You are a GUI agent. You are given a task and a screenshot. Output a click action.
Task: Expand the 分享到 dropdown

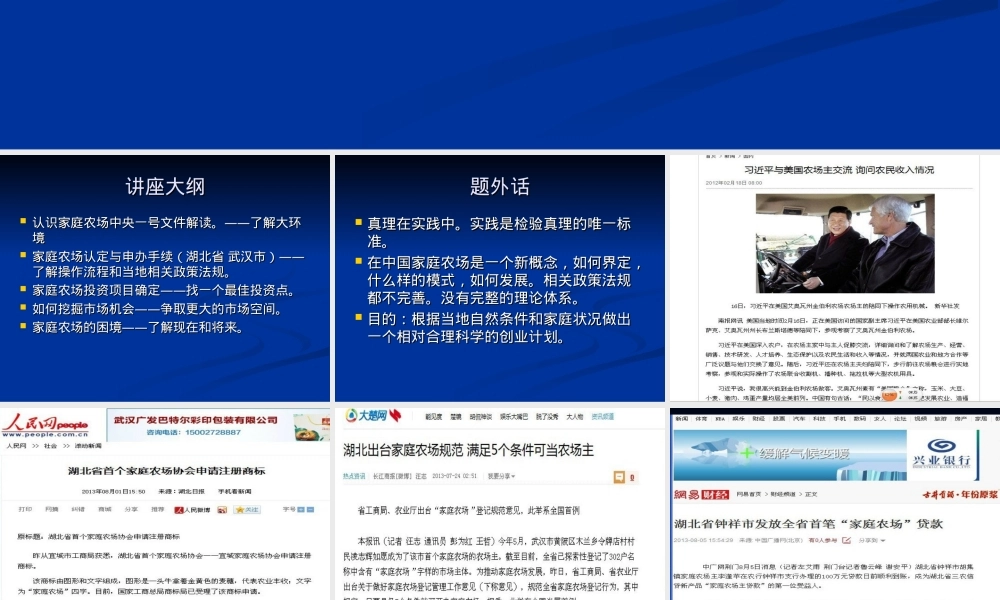(x=872, y=540)
